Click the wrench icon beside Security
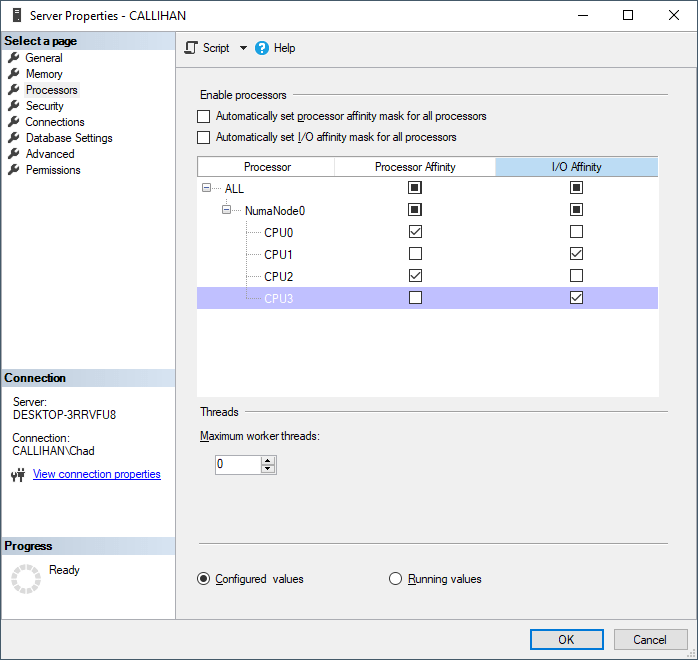The width and height of the screenshot is (698, 660). point(14,106)
